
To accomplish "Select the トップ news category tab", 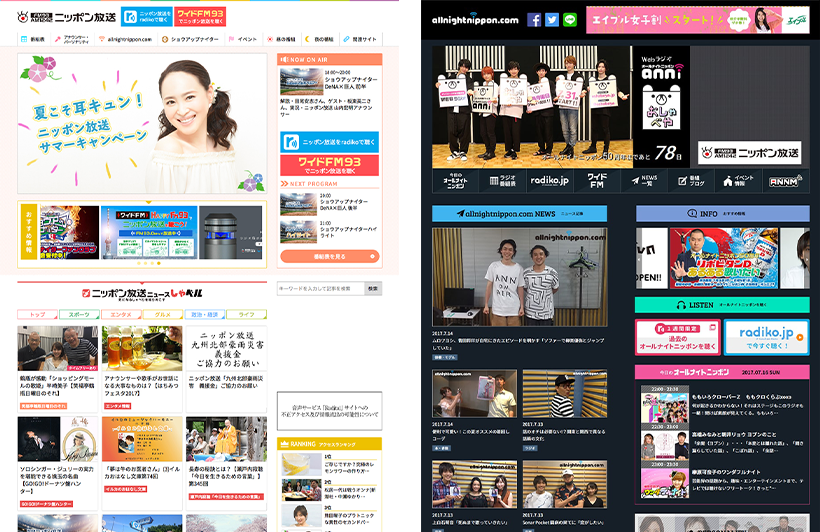I will (38, 314).
